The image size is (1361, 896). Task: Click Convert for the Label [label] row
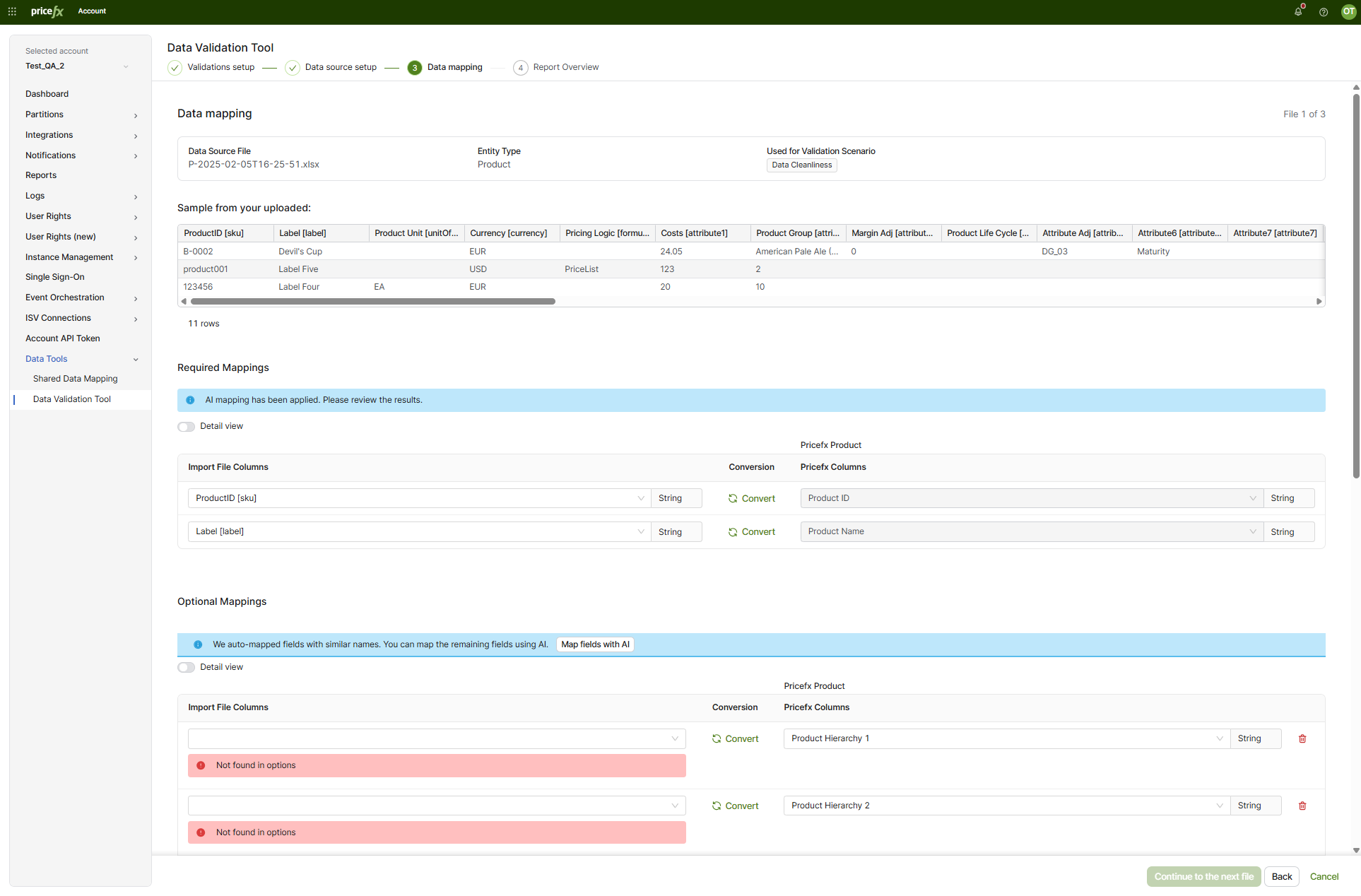[752, 532]
